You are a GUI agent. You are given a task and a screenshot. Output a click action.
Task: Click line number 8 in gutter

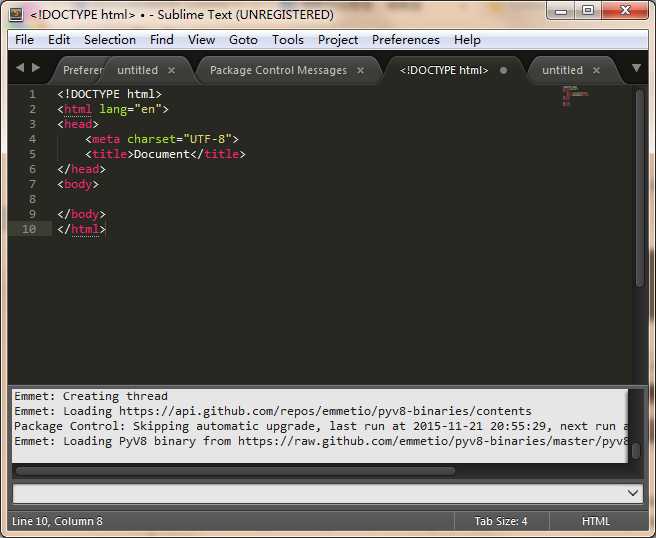32,199
